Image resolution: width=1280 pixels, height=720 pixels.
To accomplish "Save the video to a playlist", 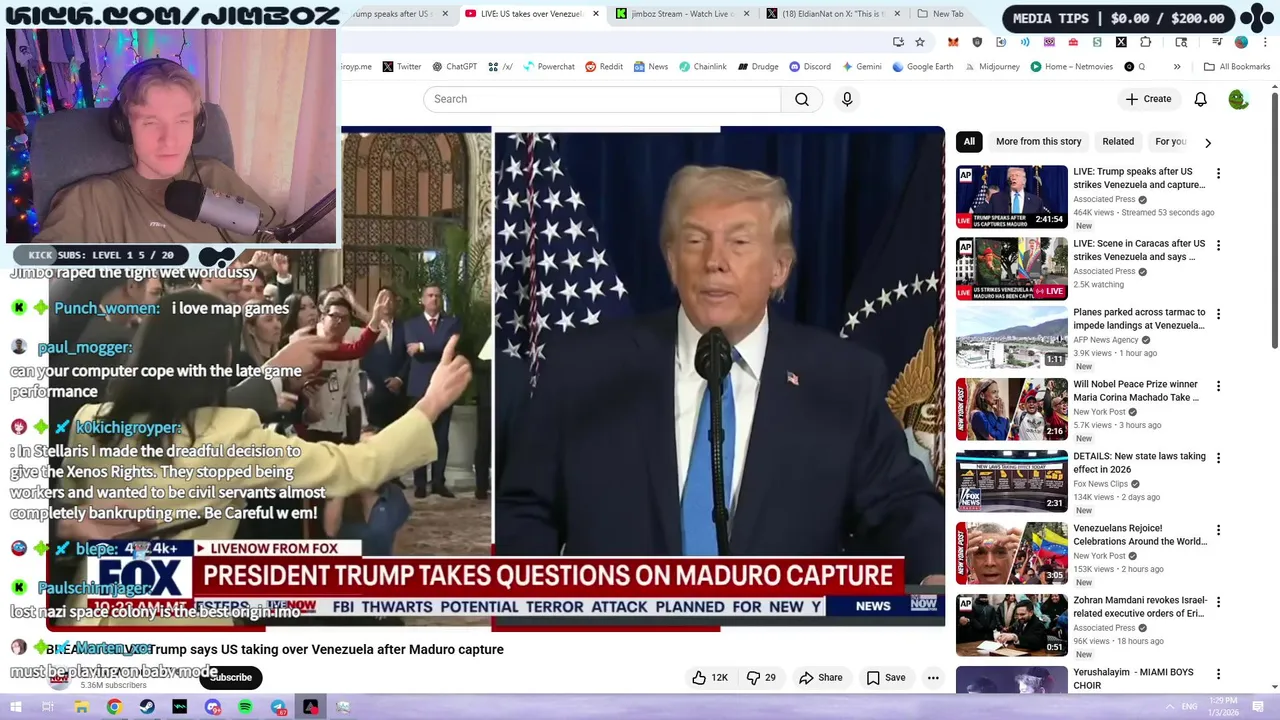I will click(886, 677).
